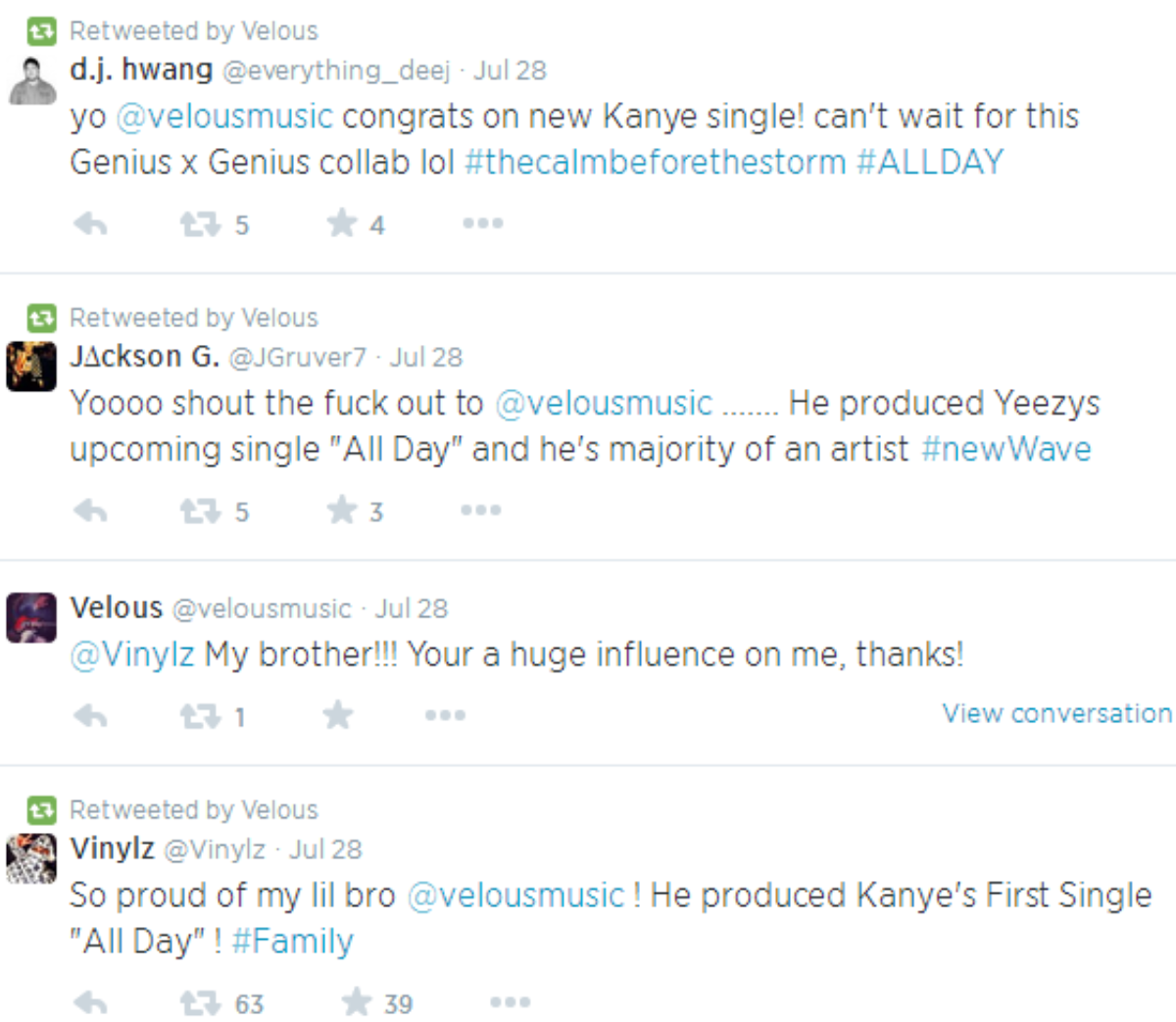Open Vinylz's profile picture
This screenshot has height=1022, width=1176.
32,858
